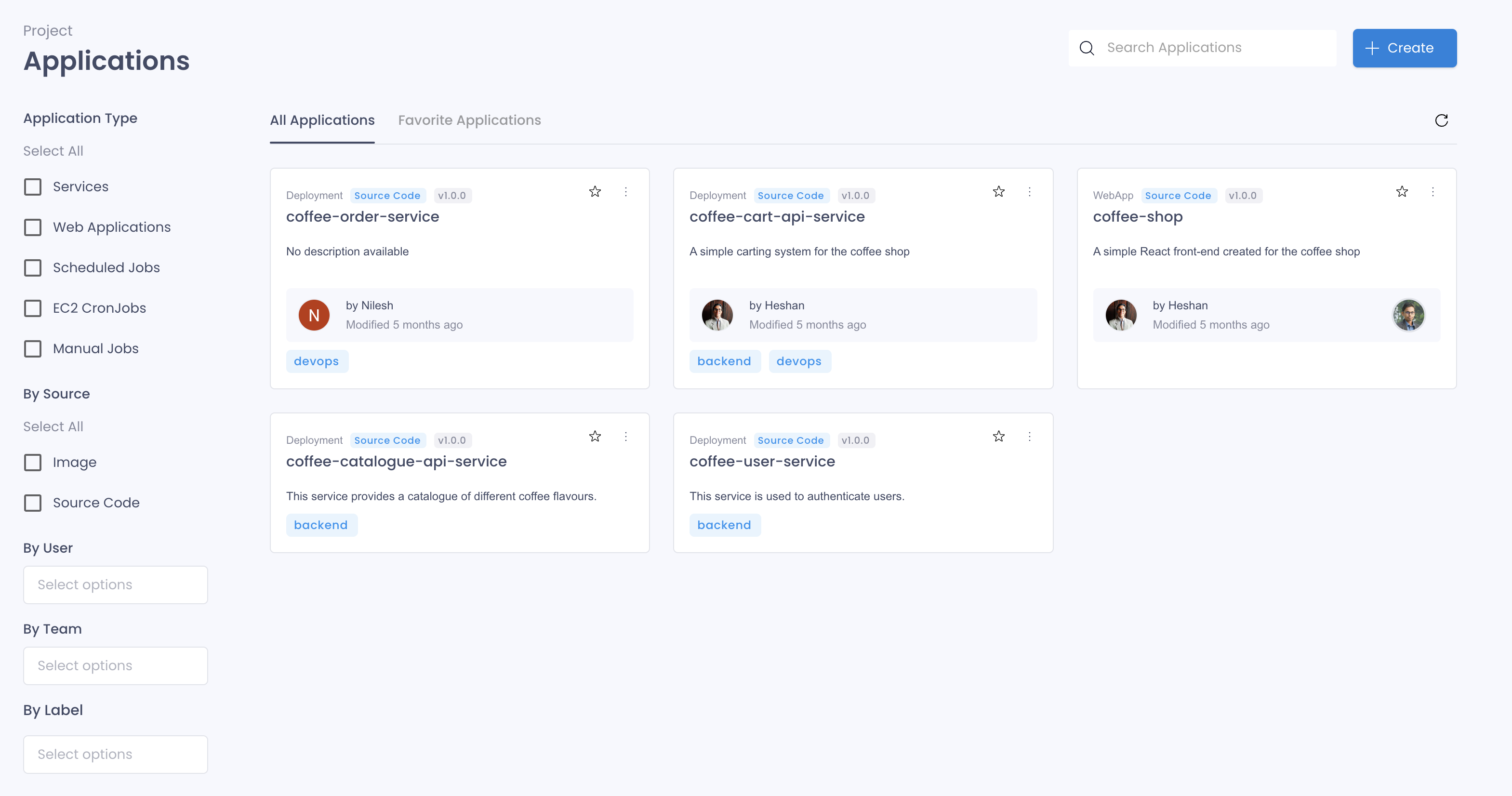This screenshot has width=1512, height=796.
Task: Open the By Team select options dropdown
Action: tap(116, 666)
